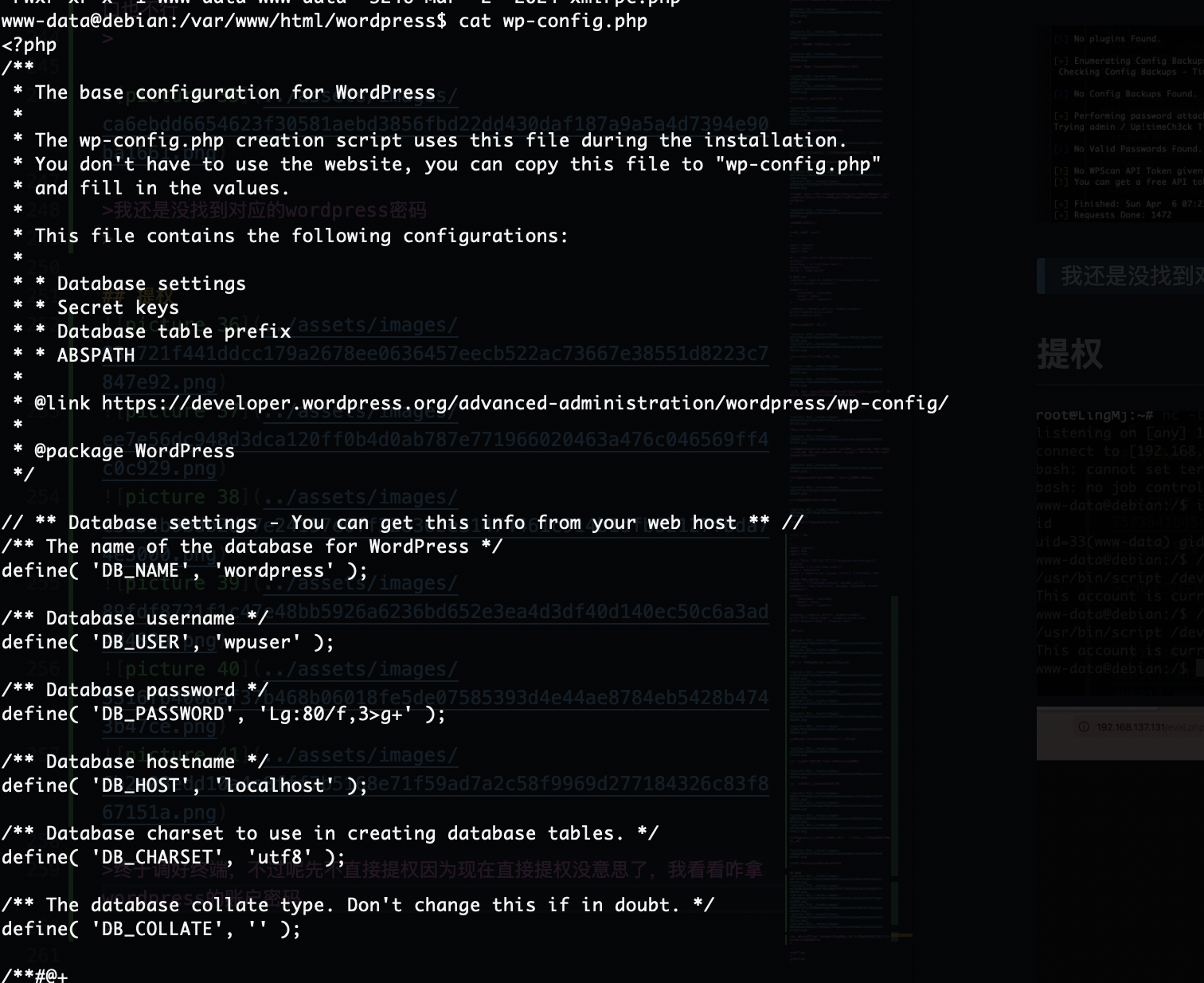Click 'No Config Backups Found.' in background output

pyautogui.click(x=1134, y=94)
